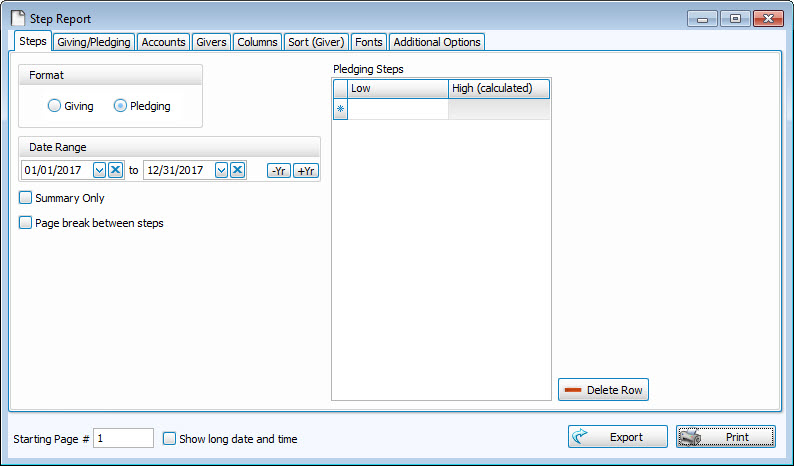Screen dimensions: 794x466
Task: Open the start date dropdown calendar
Action: pyautogui.click(x=99, y=170)
